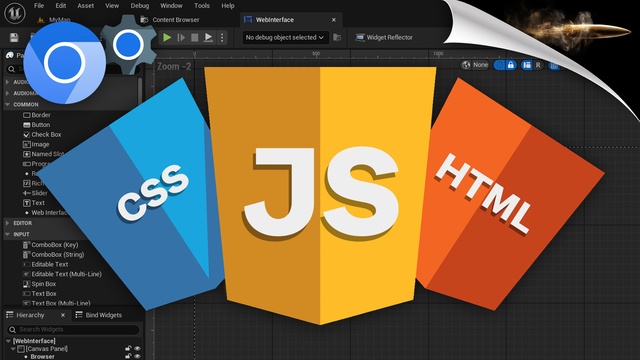Viewport: 640px width, 360px height.
Task: Open the Debug menu
Action: [140, 6]
